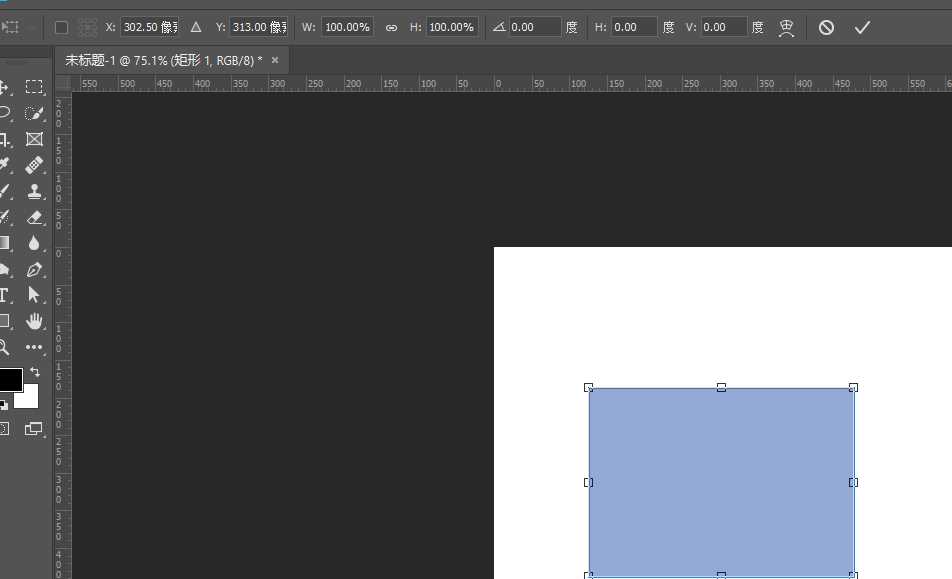Toggle relative positioning triangle for reference point

pos(196,28)
